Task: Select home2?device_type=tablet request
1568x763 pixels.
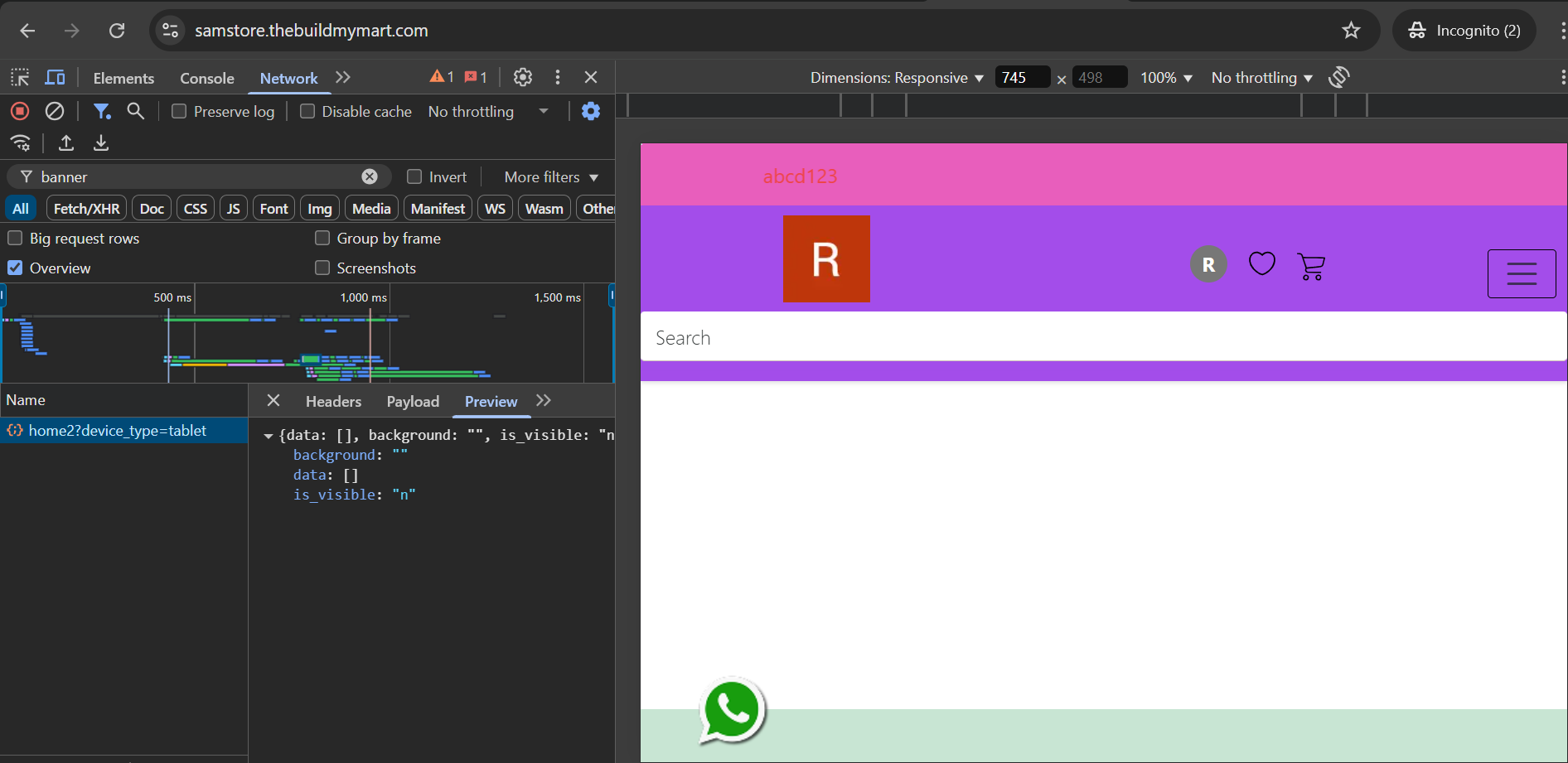Action: click(124, 431)
